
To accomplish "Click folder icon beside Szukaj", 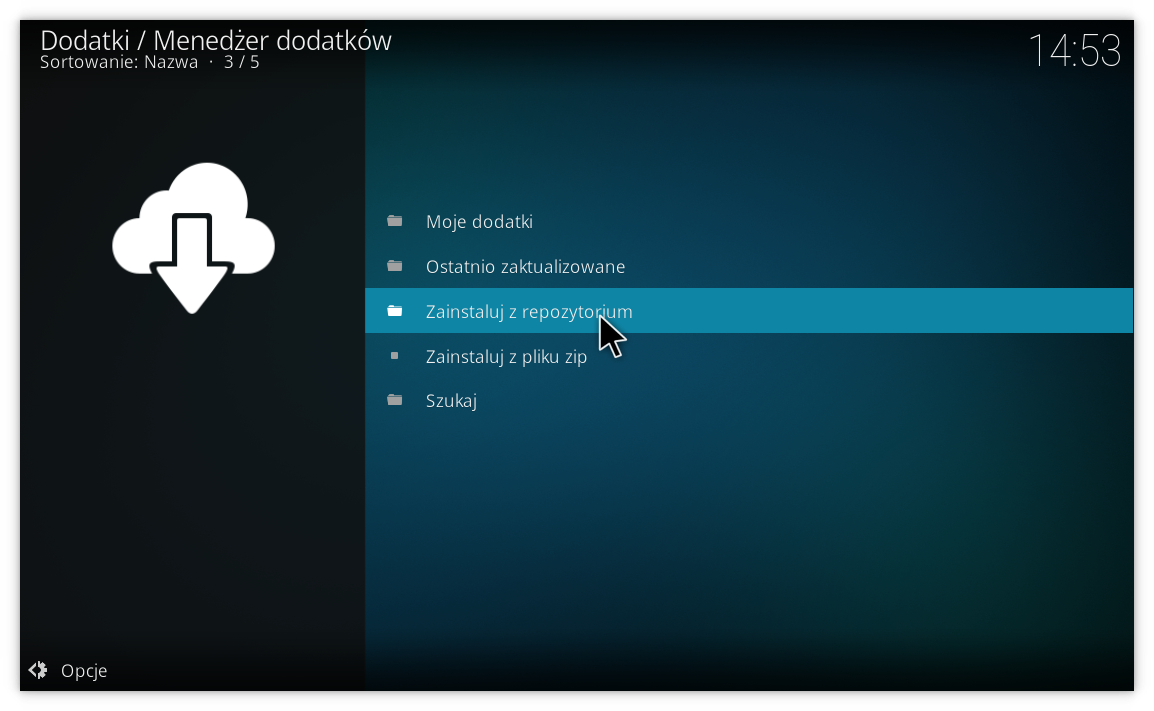I will coord(395,400).
